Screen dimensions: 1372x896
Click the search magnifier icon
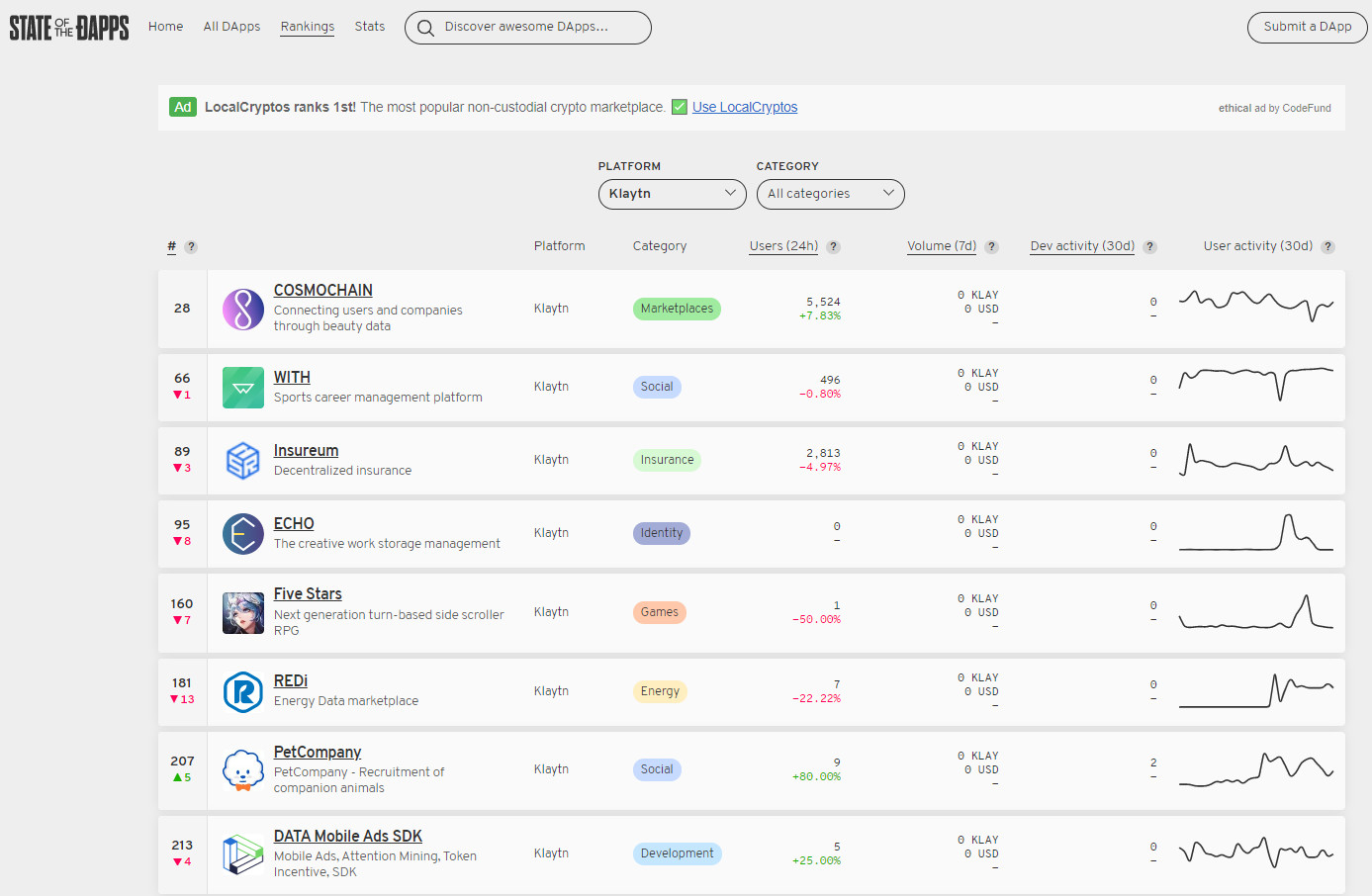(x=425, y=28)
